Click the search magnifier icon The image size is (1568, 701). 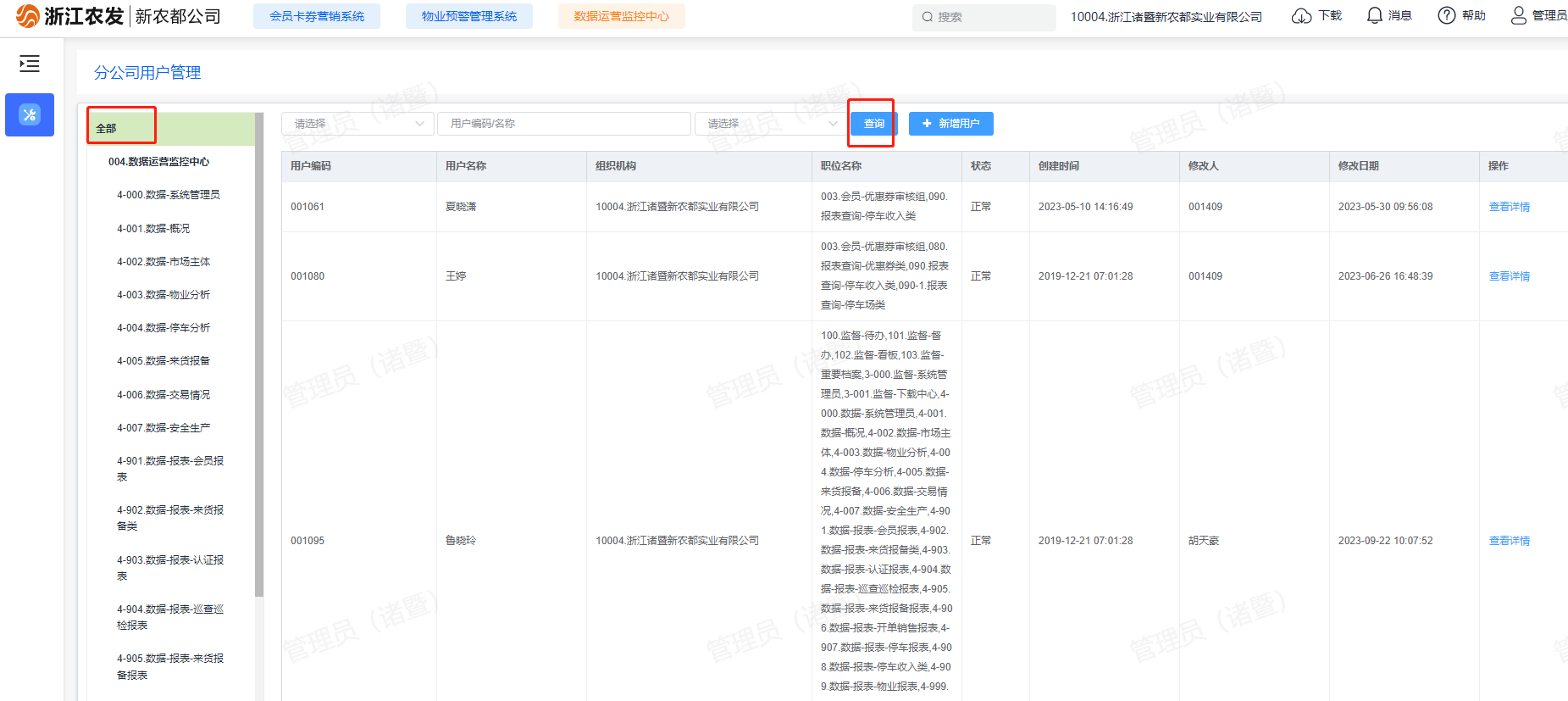tap(928, 17)
